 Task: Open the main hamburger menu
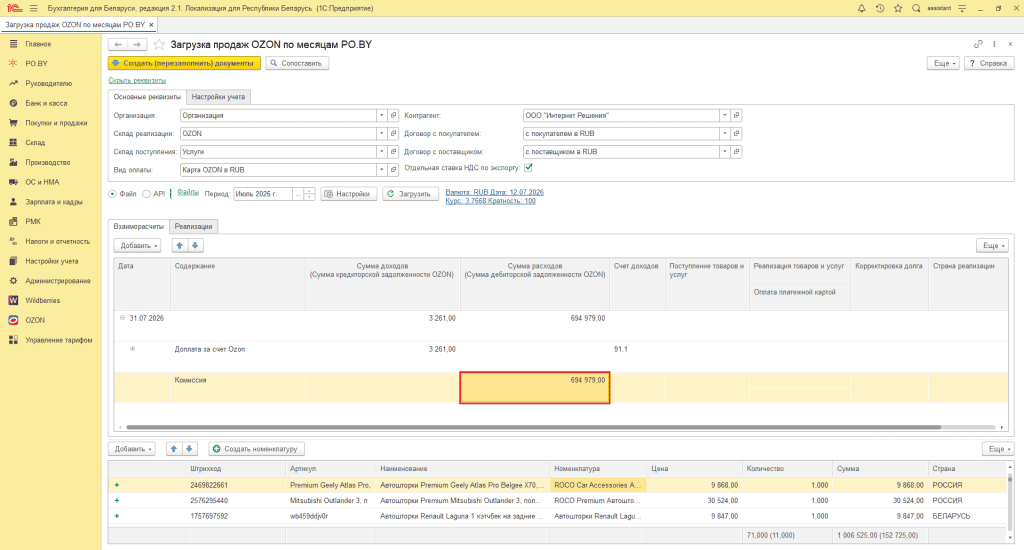coord(33,8)
